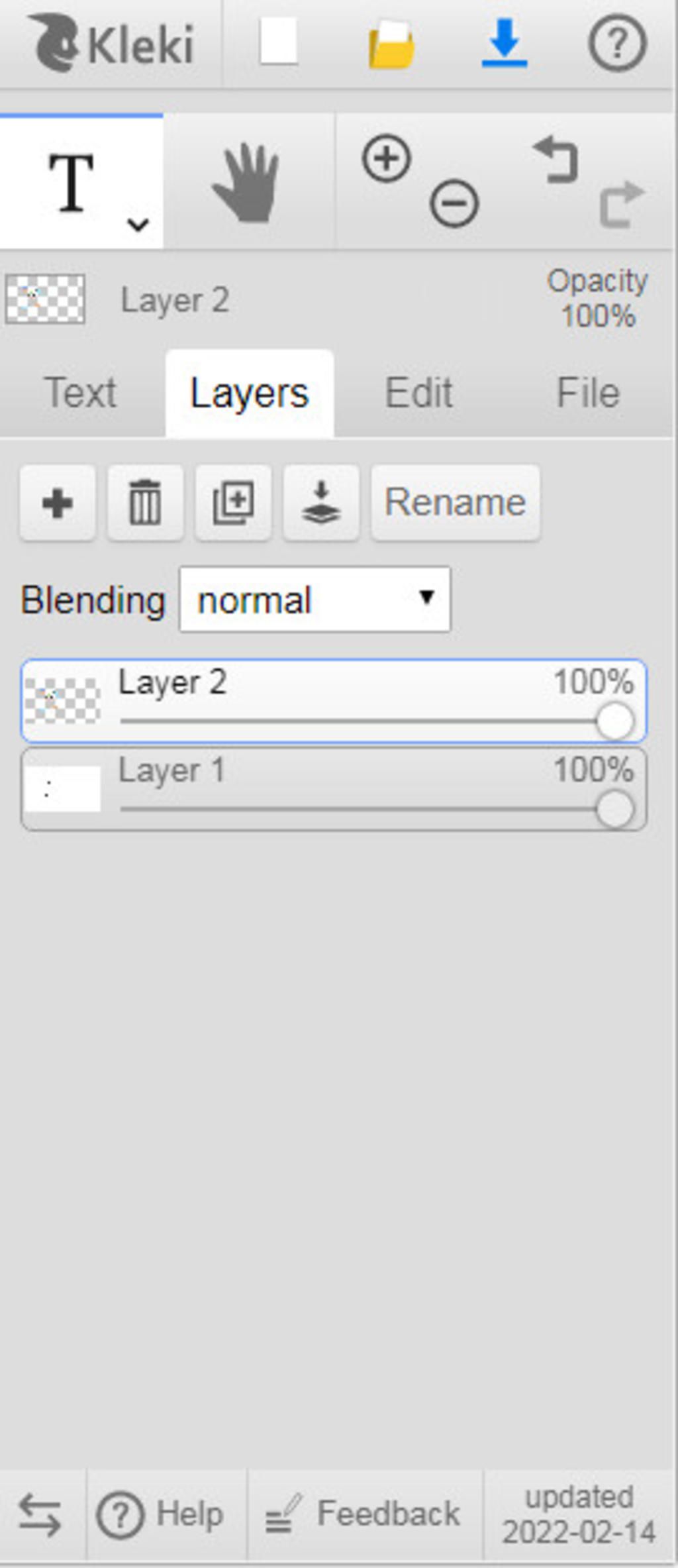Open an image with the folder icon
678x1568 pixels.
pos(391,44)
